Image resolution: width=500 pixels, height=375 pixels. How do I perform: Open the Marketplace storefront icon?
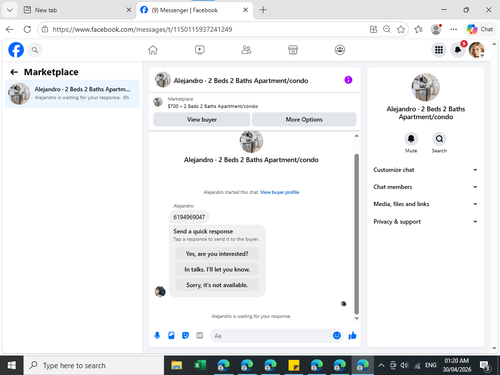pos(293,50)
